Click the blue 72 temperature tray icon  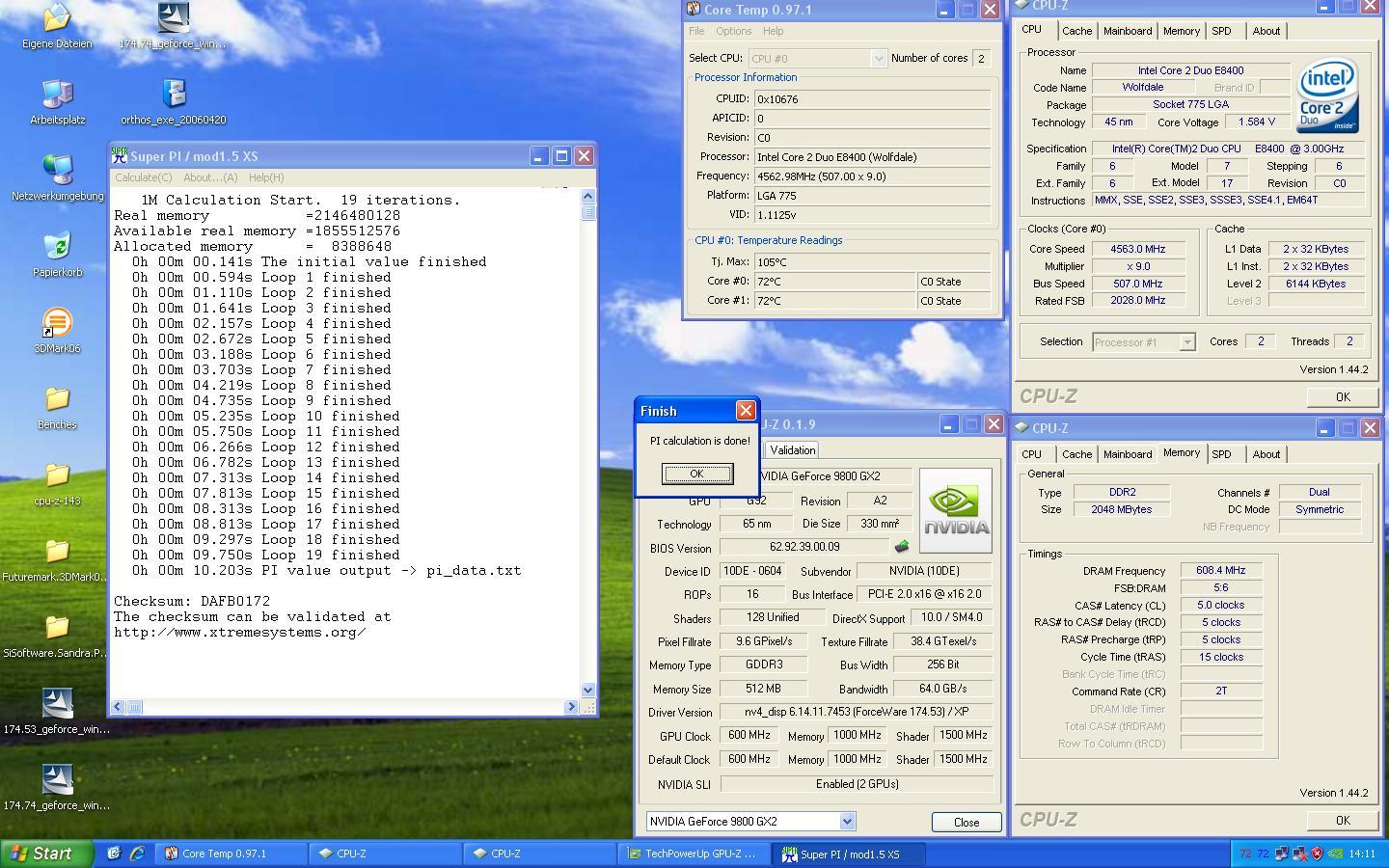click(x=1263, y=854)
